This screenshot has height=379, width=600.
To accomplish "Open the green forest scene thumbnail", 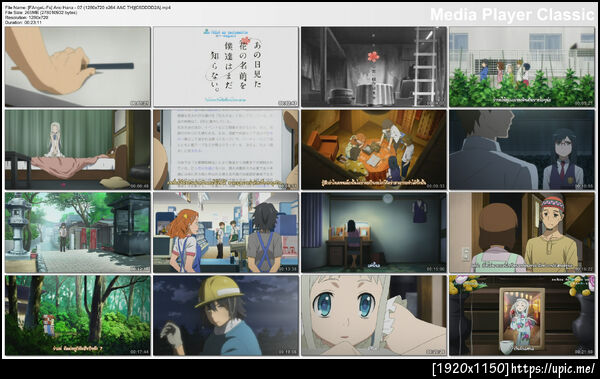I will (x=78, y=315).
